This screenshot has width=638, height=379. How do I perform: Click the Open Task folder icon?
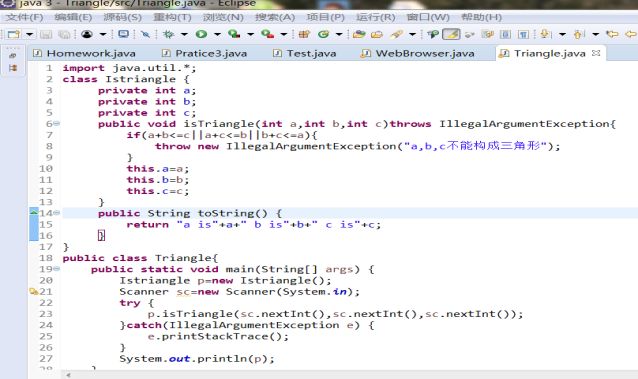point(377,34)
